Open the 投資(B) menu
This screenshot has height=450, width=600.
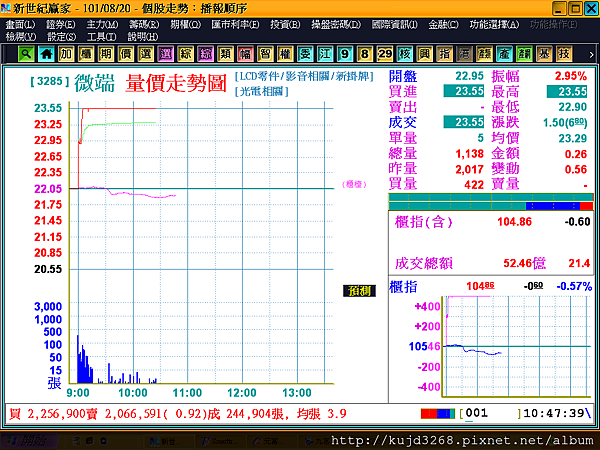click(x=285, y=25)
